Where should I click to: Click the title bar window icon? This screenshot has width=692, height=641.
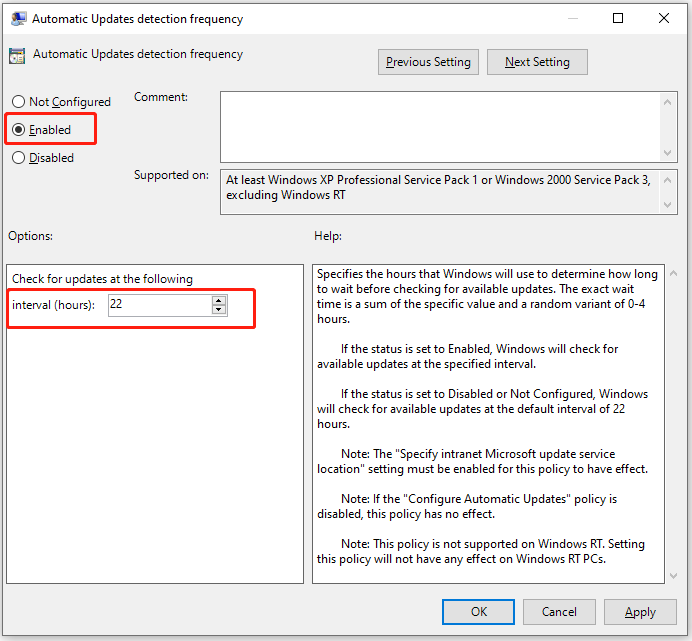pos(19,19)
